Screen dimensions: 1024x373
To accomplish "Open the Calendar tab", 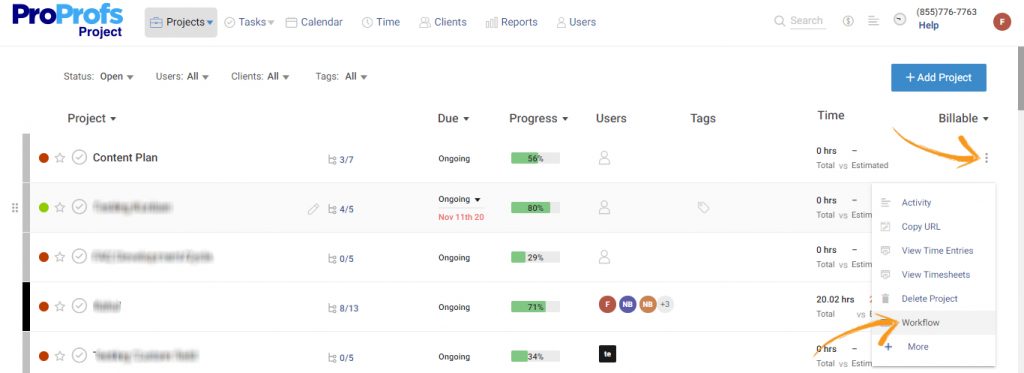I will (x=314, y=22).
